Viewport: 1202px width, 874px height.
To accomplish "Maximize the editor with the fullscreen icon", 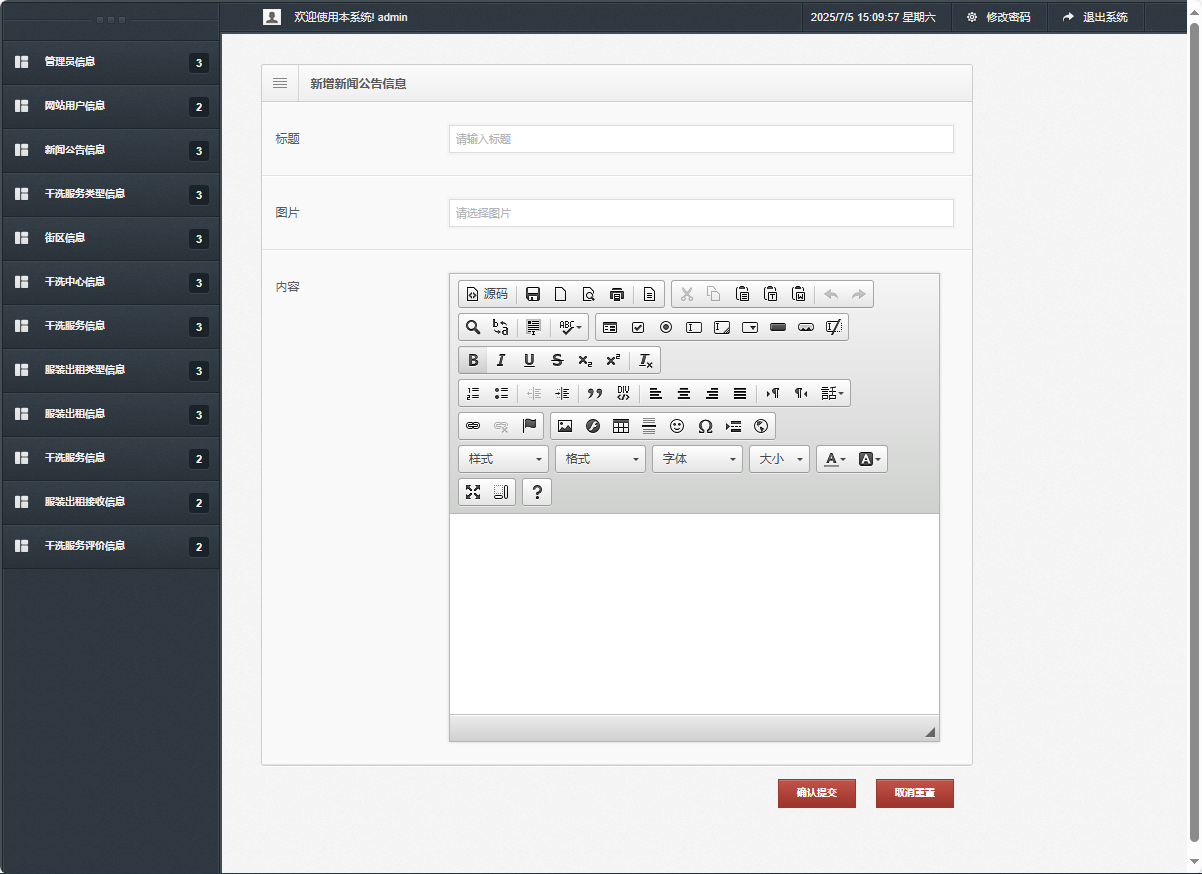I will [473, 492].
